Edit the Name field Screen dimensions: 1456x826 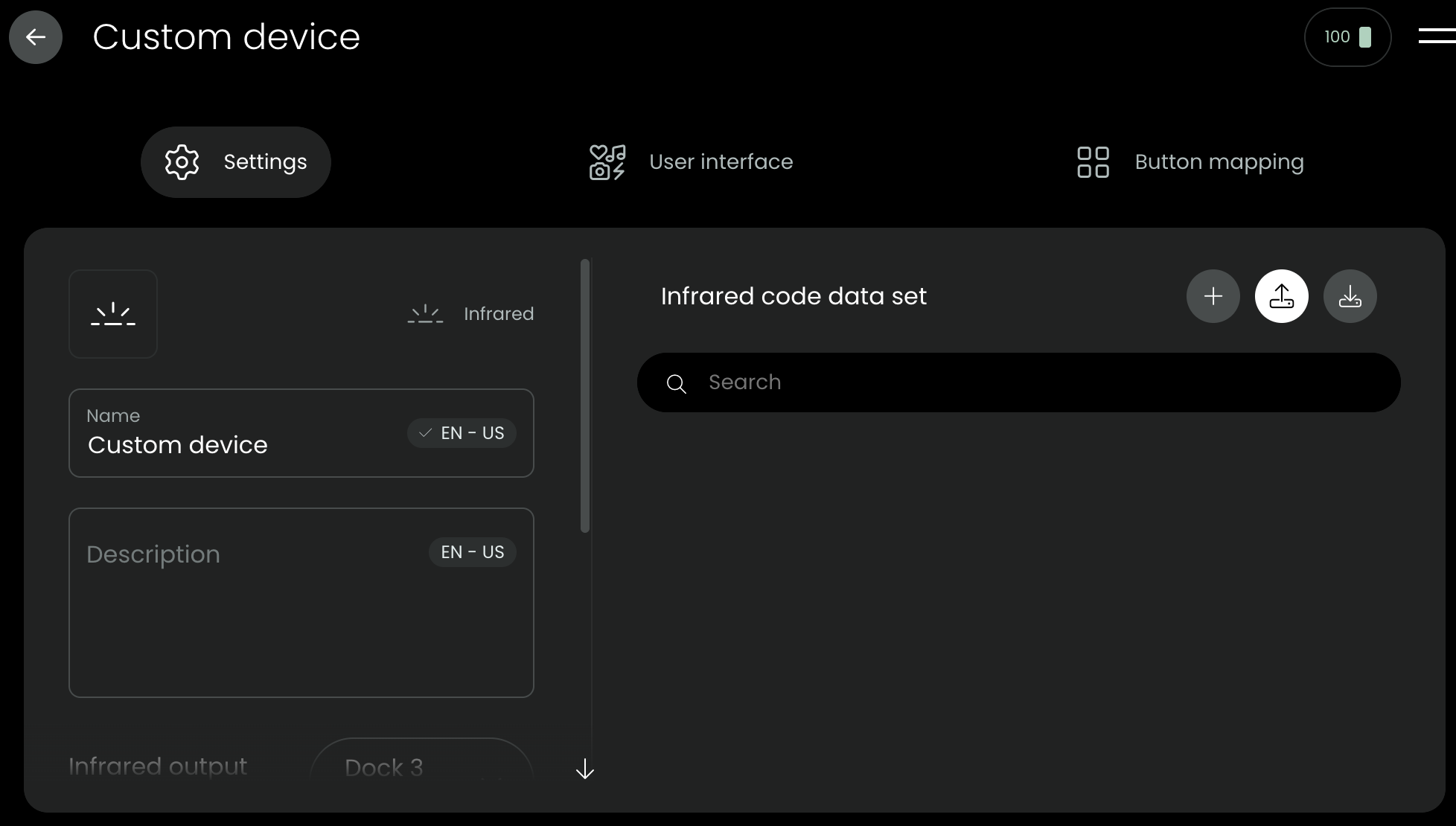[x=301, y=433]
